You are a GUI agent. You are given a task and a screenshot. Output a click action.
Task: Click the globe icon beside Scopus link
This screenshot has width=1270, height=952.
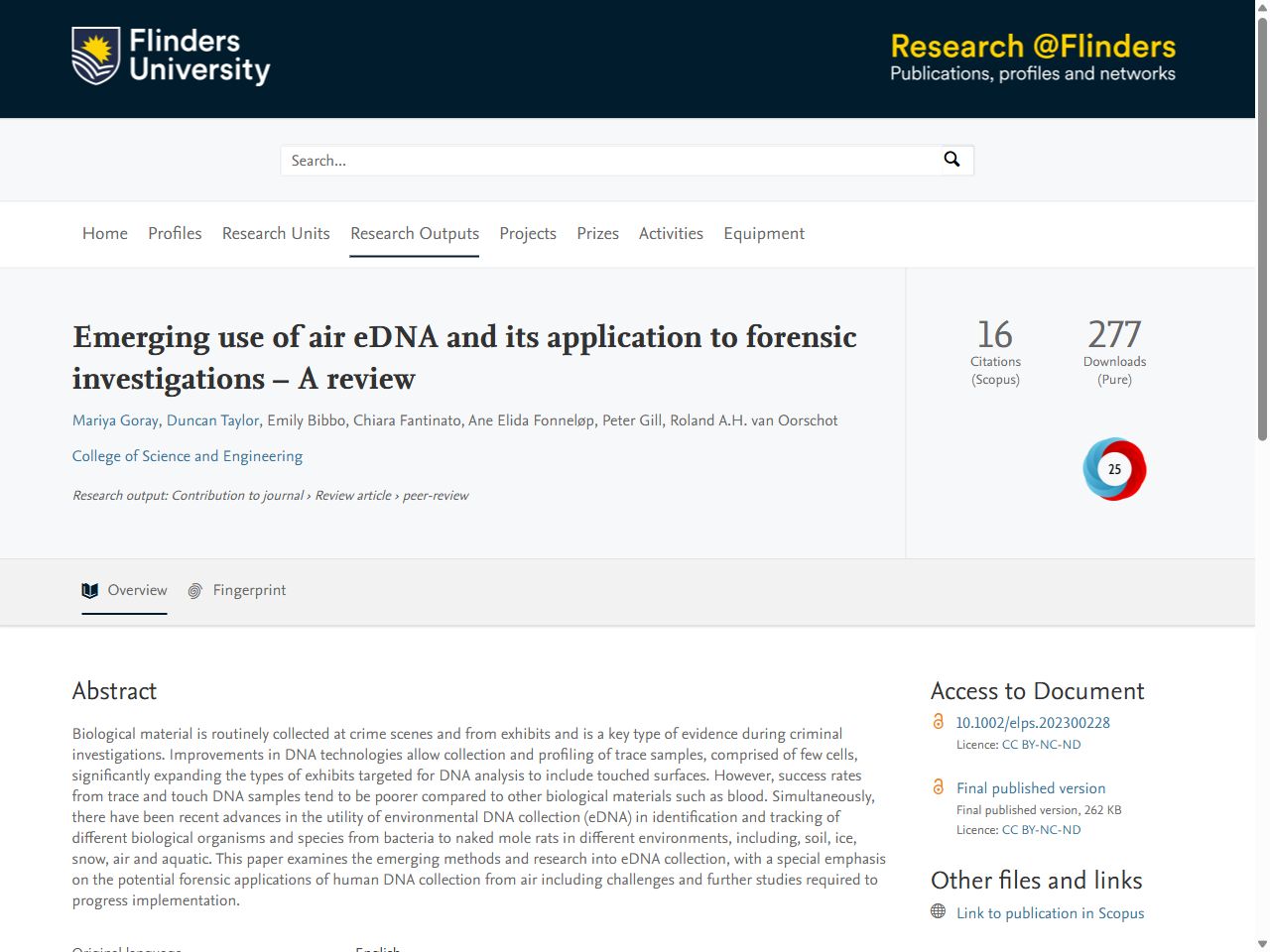(939, 911)
